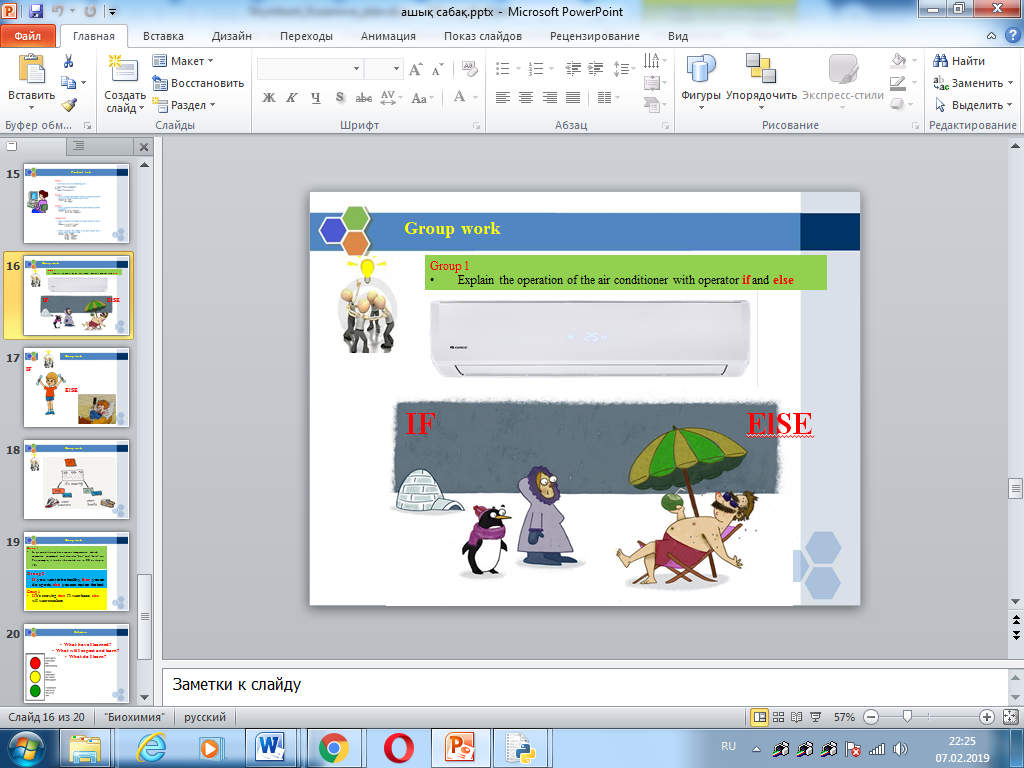Click the Вставить paste icon

click(31, 69)
